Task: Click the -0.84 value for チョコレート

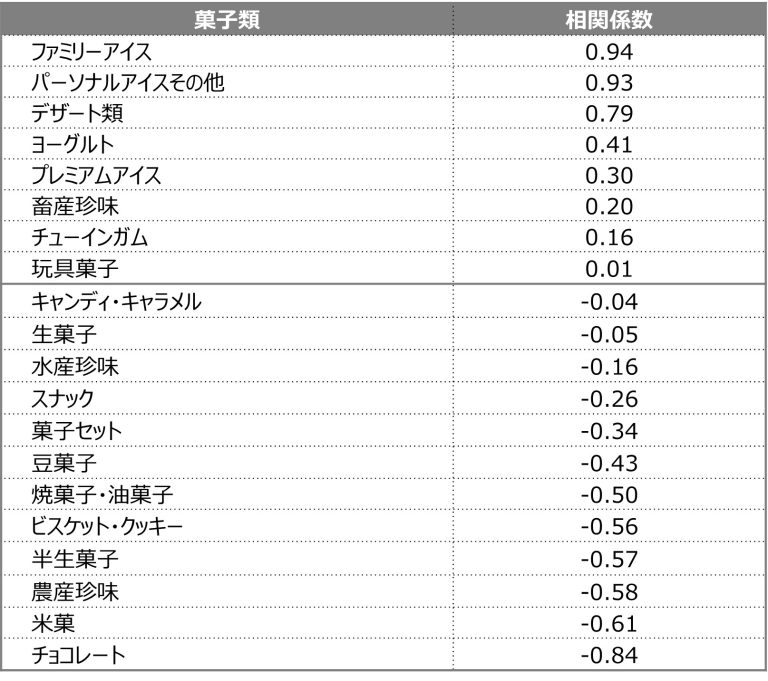Action: [609, 657]
